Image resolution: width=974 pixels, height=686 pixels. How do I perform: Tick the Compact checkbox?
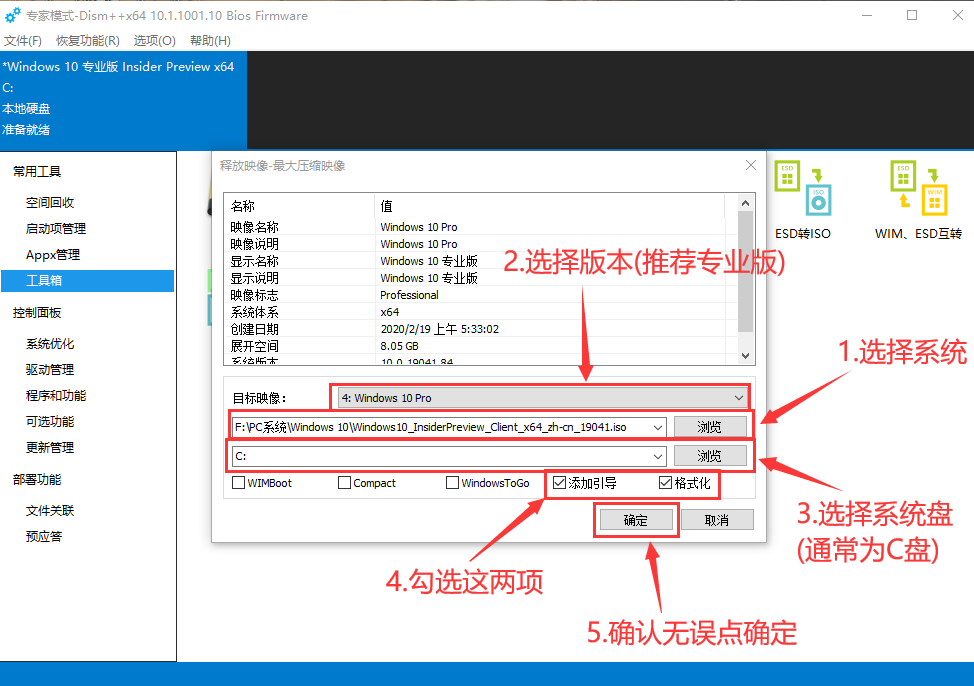click(x=345, y=483)
